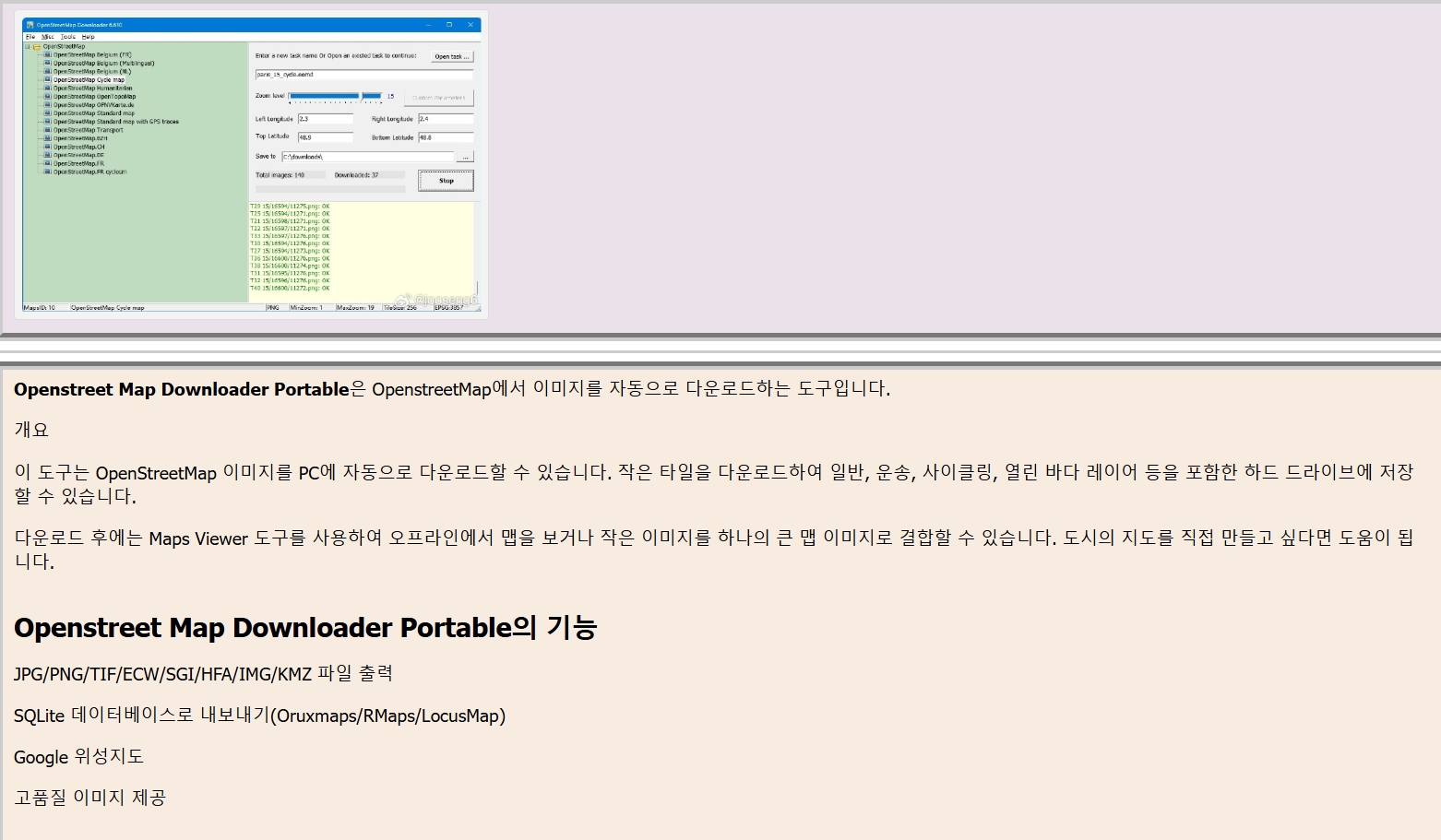Click the Open task ... button

click(x=452, y=56)
